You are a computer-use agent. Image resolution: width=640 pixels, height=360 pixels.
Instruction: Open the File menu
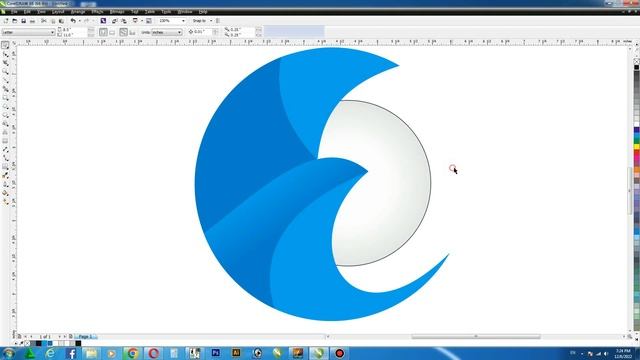click(x=14, y=12)
